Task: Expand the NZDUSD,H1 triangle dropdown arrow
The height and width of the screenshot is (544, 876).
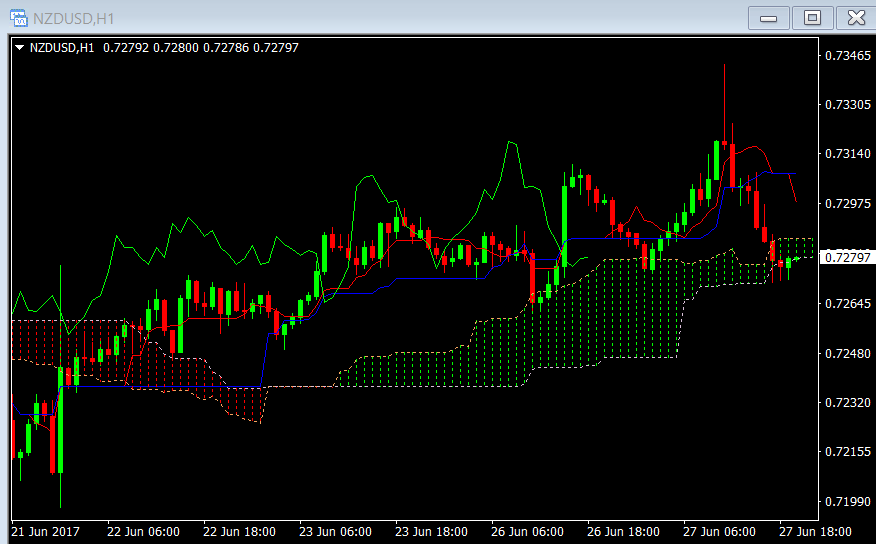Action: point(19,47)
